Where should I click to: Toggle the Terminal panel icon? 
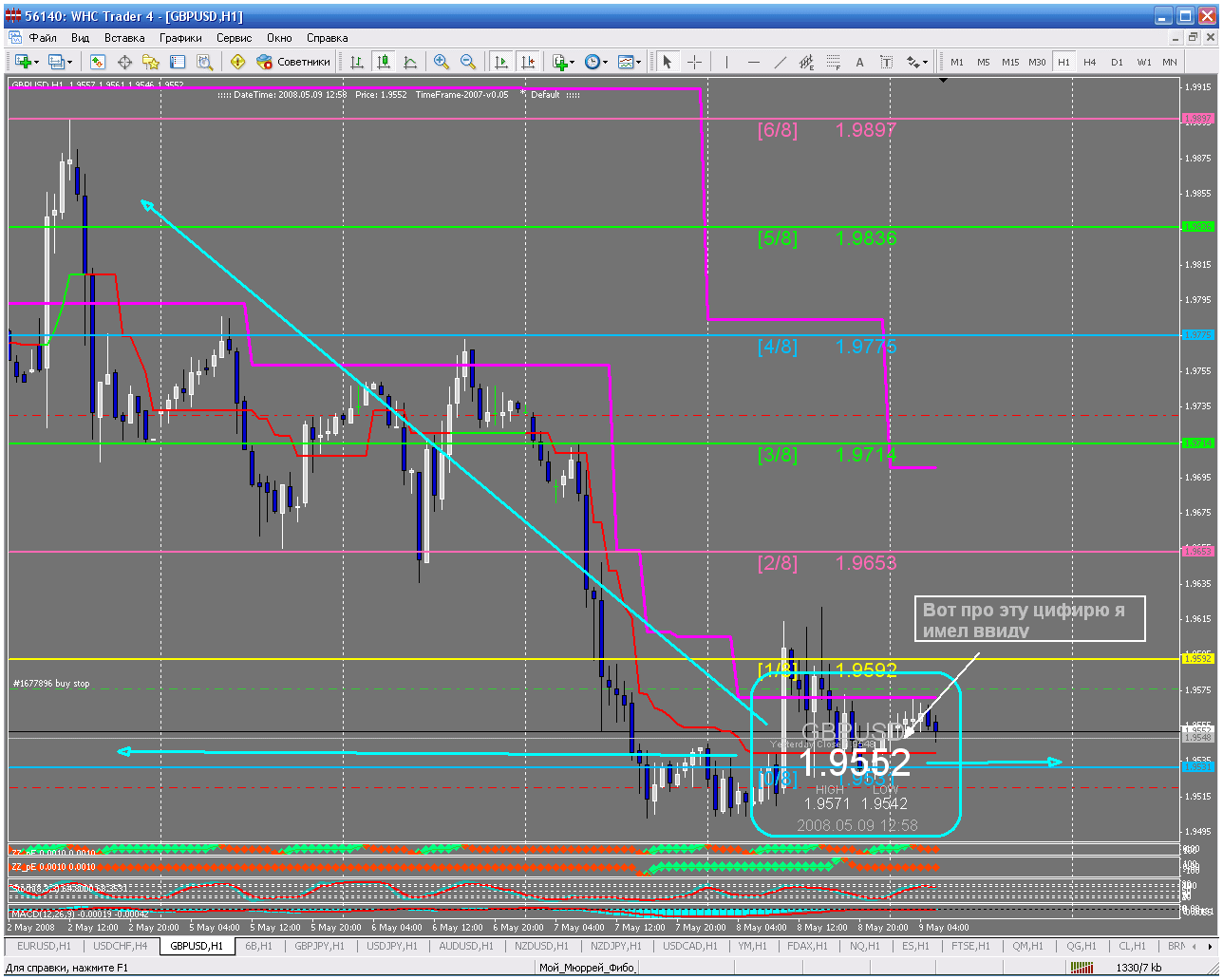(178, 62)
